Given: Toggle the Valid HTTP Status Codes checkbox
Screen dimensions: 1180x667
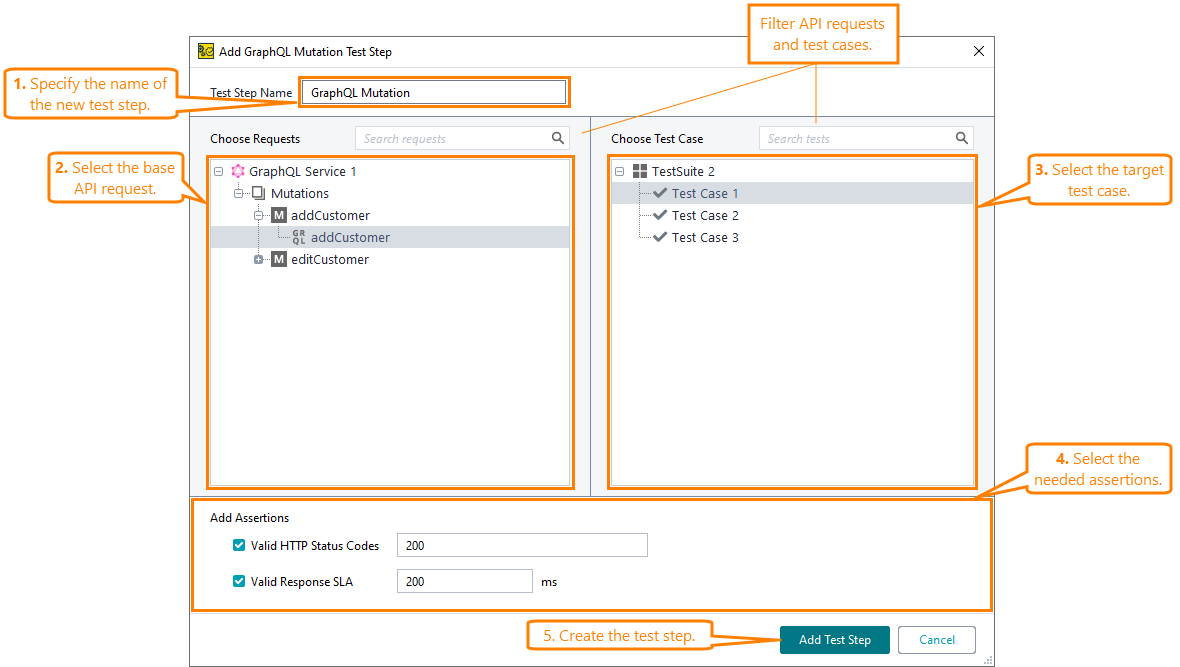Looking at the screenshot, I should tap(239, 545).
